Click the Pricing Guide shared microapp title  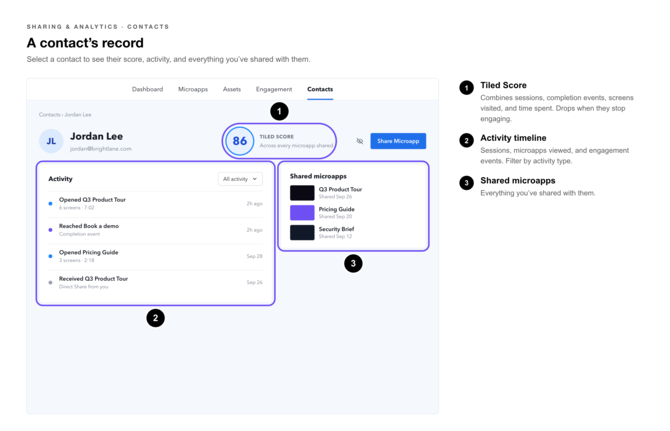point(337,209)
